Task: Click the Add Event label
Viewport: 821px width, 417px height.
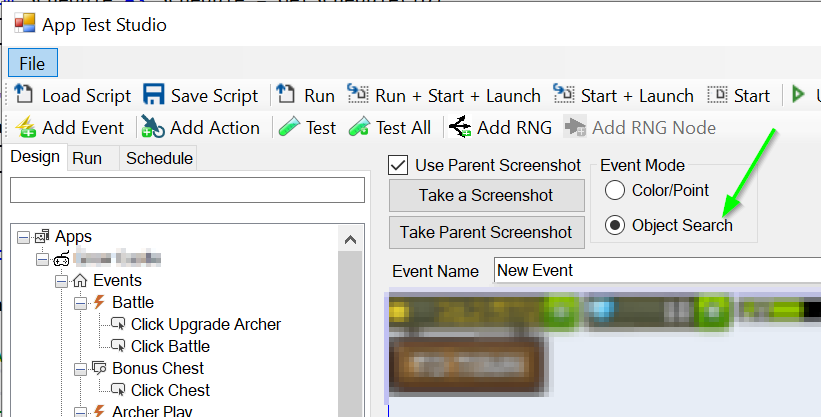Action: 83,128
